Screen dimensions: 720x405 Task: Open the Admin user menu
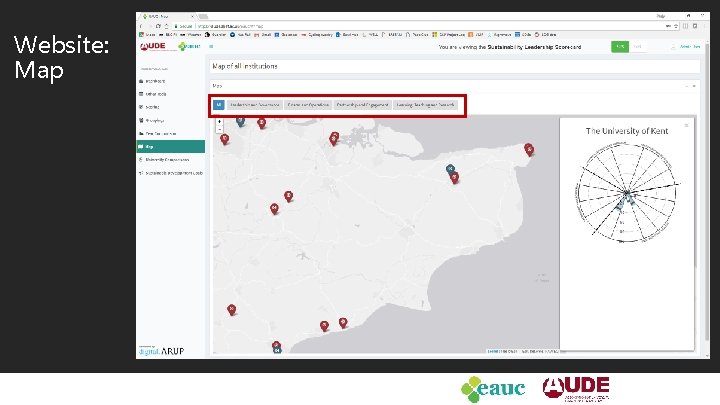(686, 46)
